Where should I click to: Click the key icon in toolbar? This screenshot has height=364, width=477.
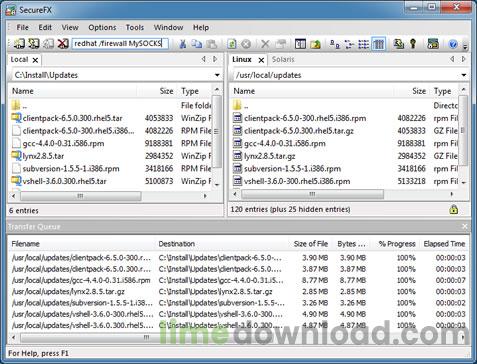(x=413, y=44)
